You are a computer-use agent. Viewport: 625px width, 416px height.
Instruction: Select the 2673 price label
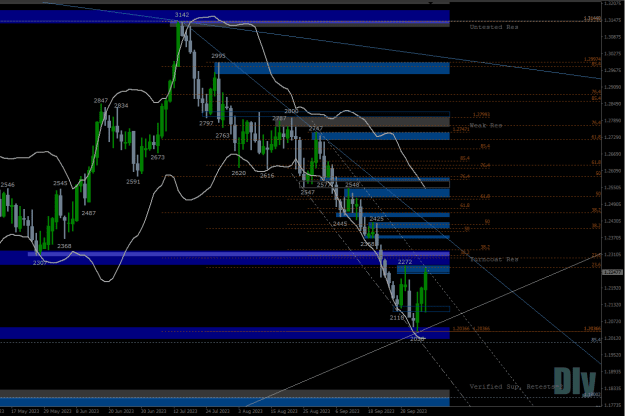(157, 157)
